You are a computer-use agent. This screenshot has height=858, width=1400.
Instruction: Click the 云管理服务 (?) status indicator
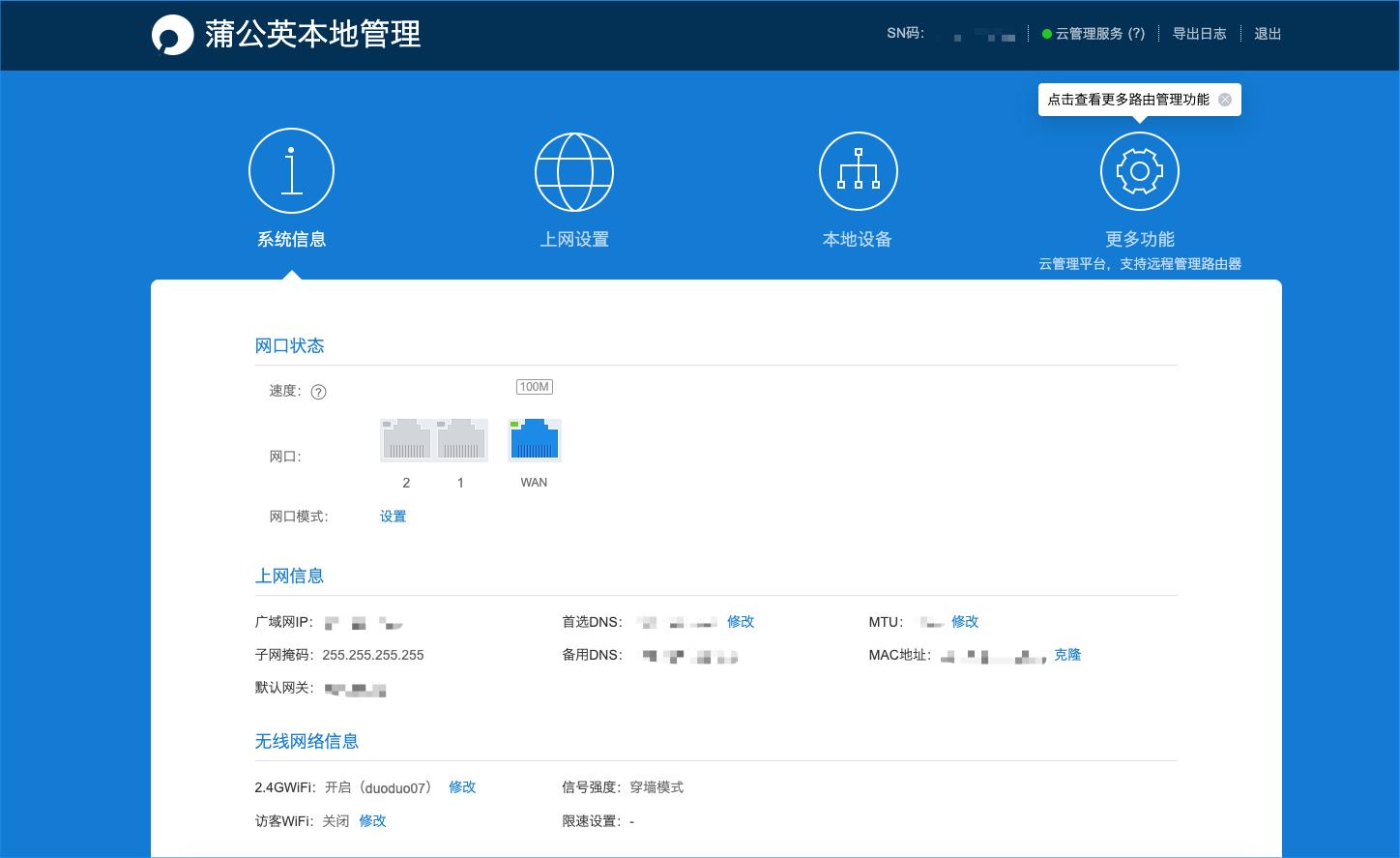(x=1093, y=33)
